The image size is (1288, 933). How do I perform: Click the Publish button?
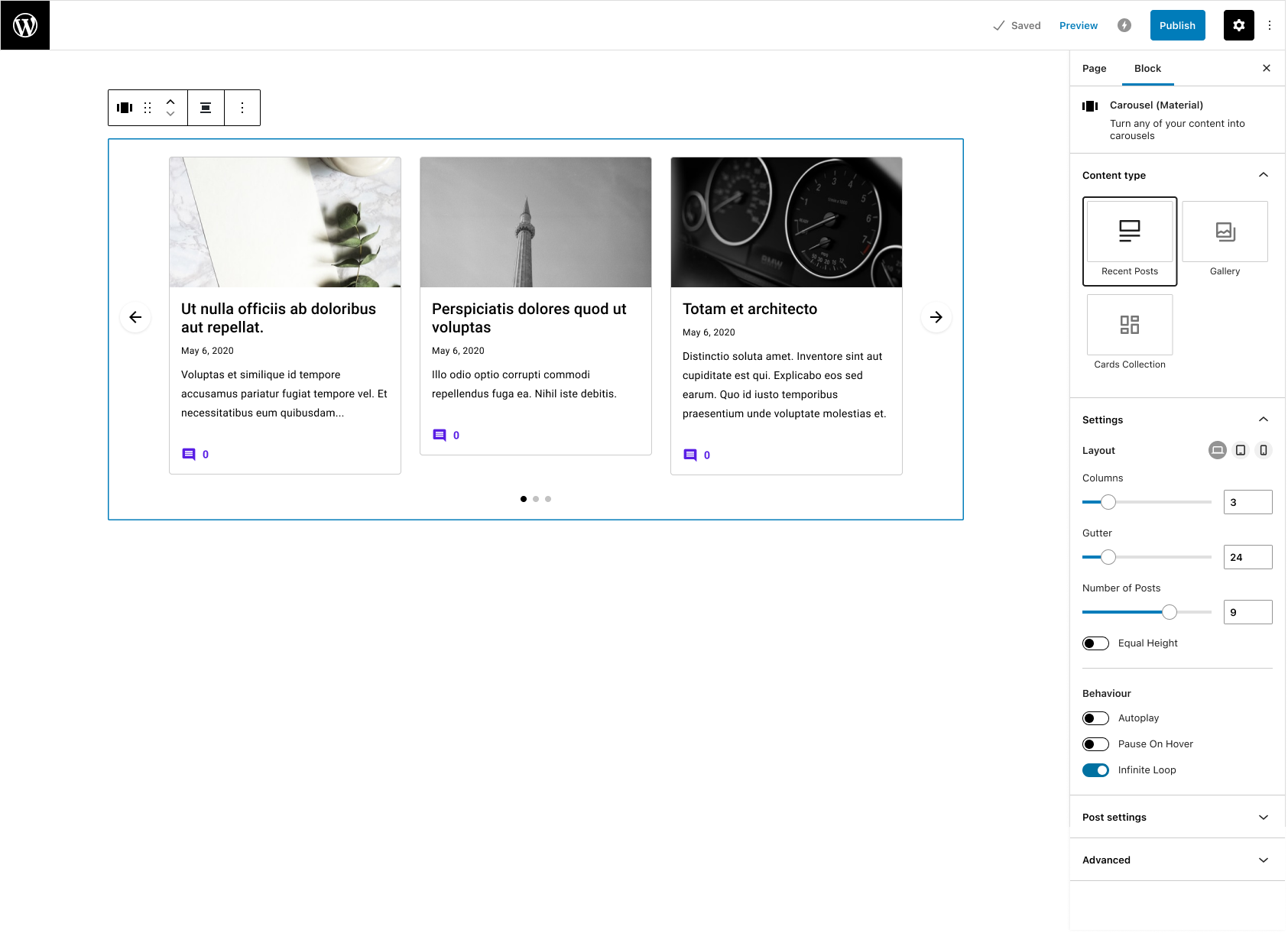[1177, 25]
